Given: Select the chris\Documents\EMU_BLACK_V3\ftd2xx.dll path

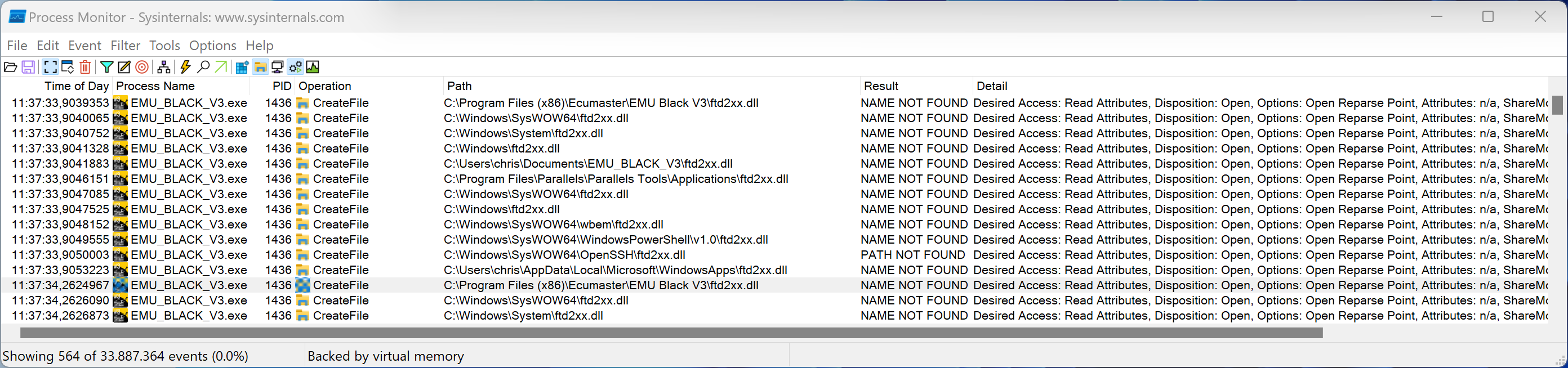Looking at the screenshot, I should pos(588,164).
